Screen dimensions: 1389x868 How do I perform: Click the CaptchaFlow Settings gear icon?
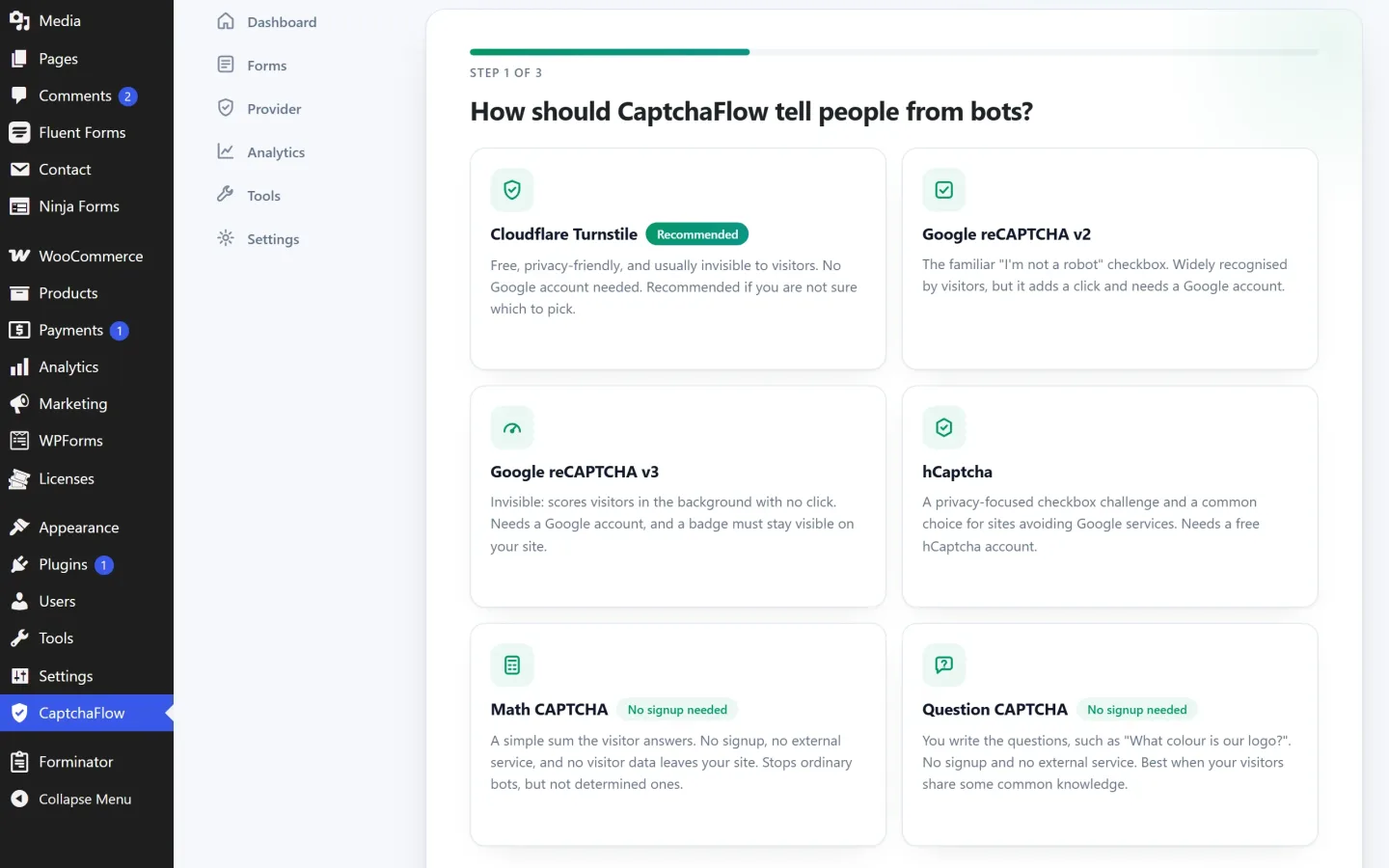[226, 238]
